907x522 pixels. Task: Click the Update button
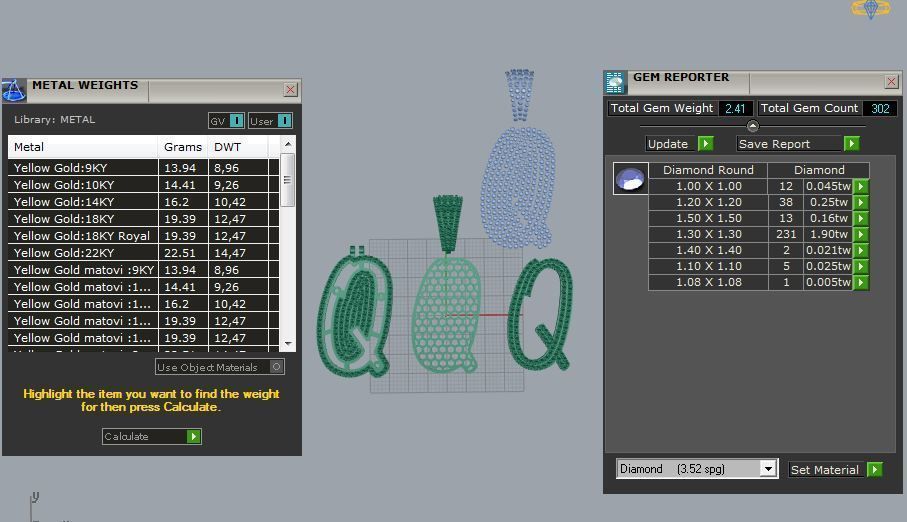(x=668, y=144)
